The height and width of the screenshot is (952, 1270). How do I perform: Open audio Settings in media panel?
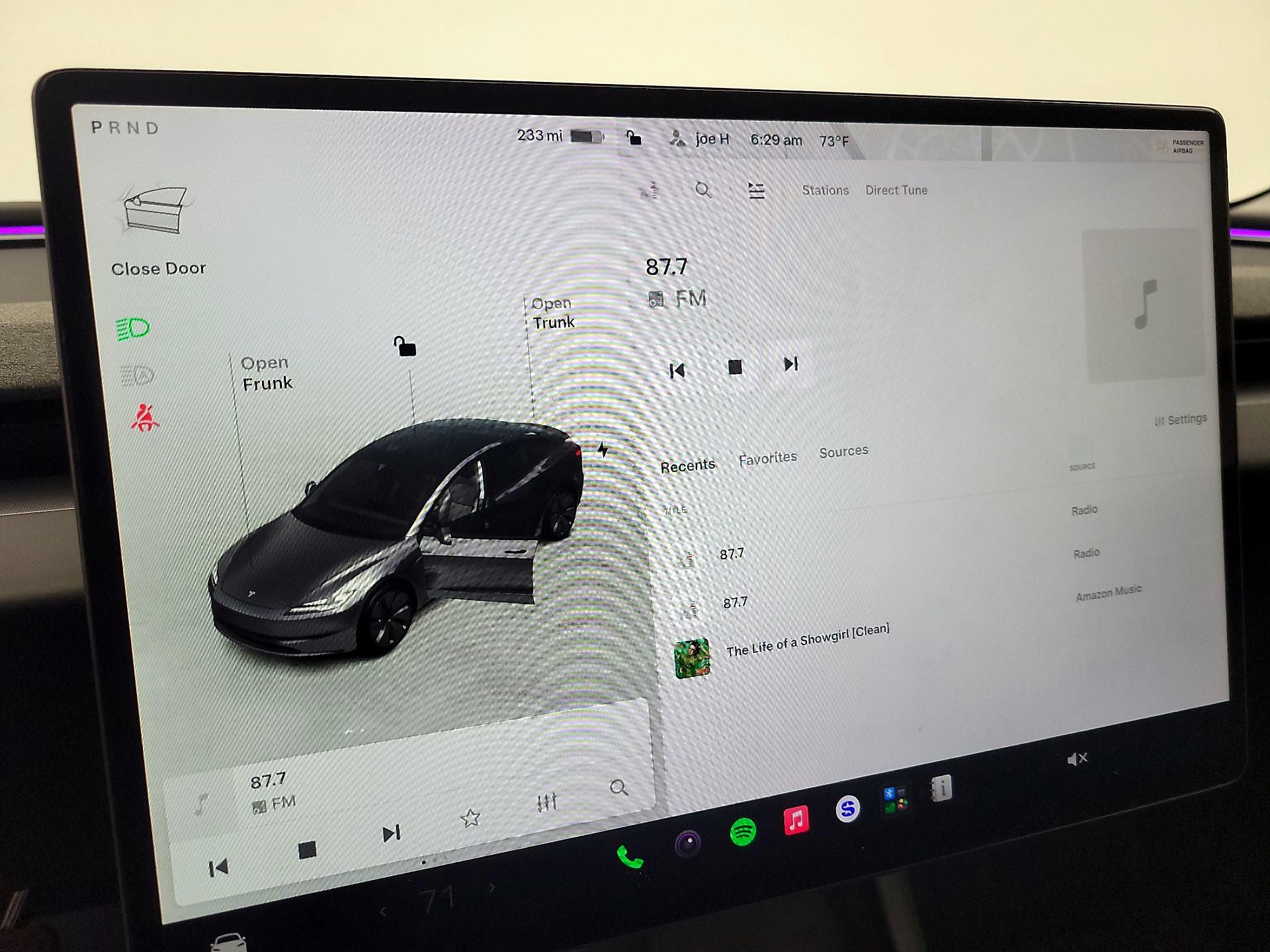click(1181, 419)
